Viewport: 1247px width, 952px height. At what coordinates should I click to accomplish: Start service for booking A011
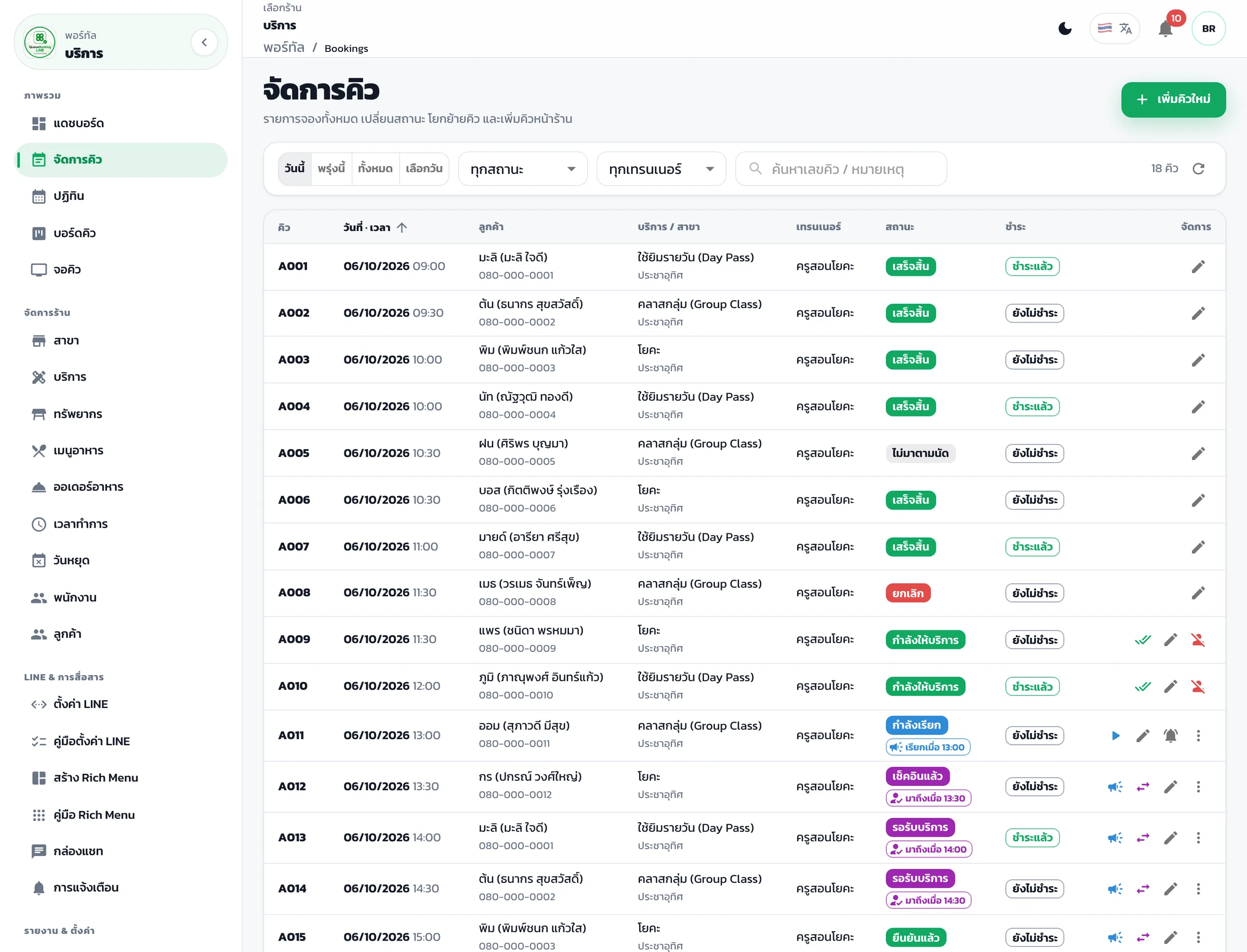point(1116,735)
